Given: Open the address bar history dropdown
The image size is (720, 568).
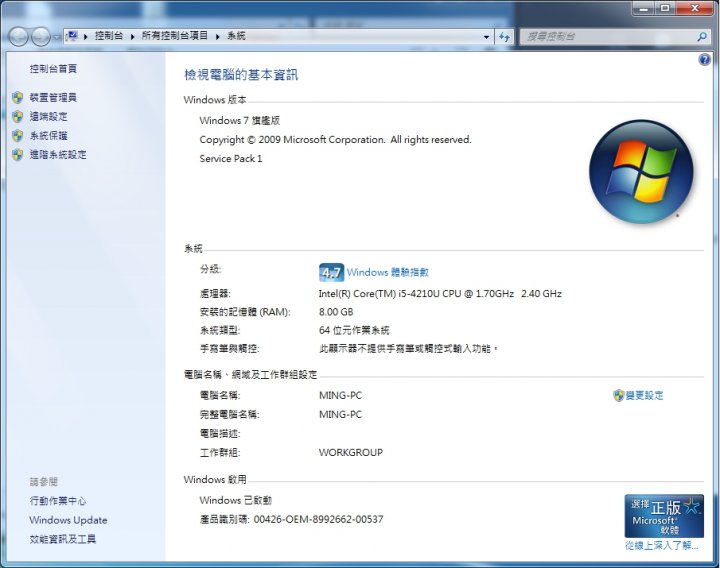Looking at the screenshot, I should click(486, 37).
